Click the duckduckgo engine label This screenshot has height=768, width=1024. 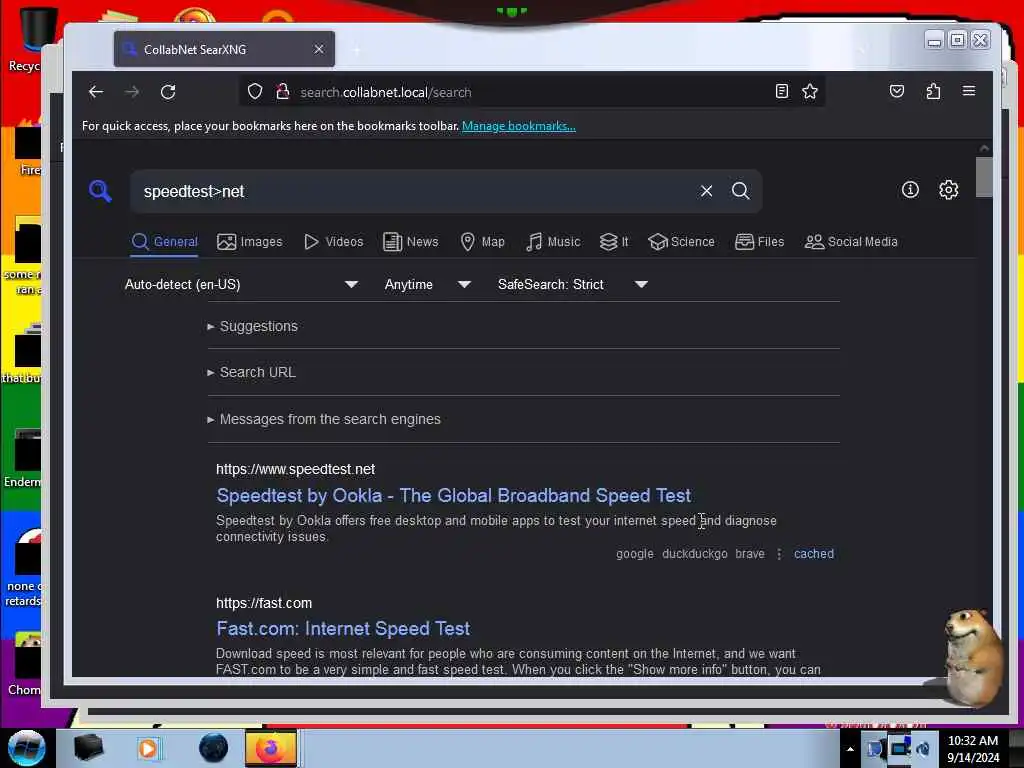tap(694, 554)
